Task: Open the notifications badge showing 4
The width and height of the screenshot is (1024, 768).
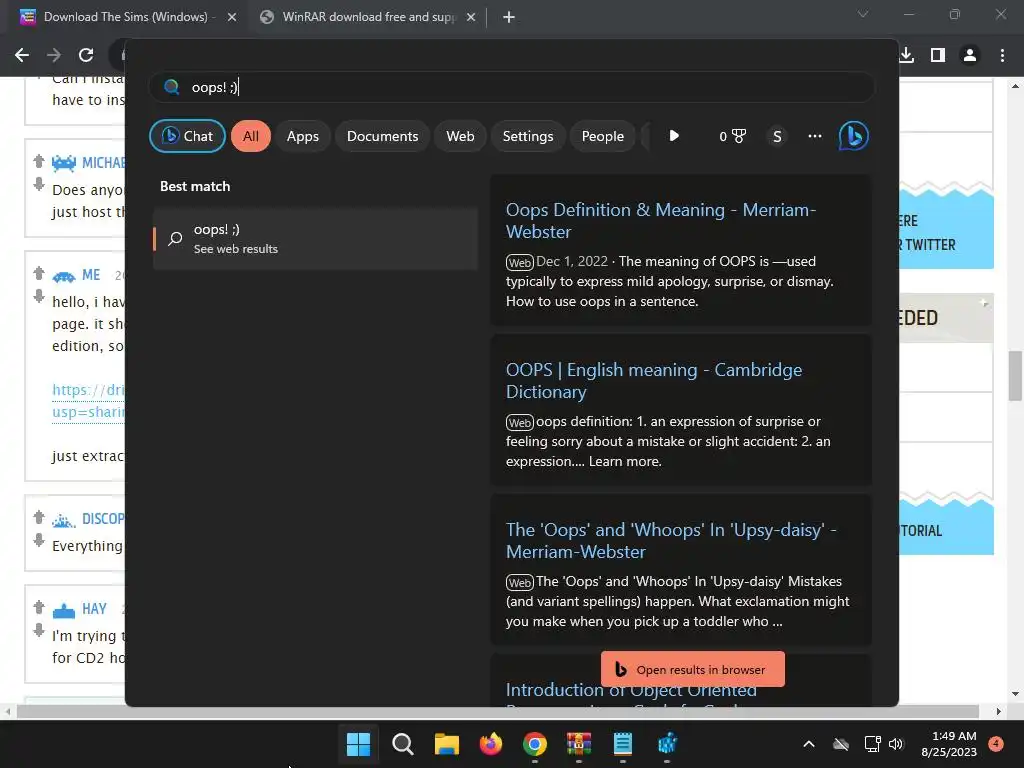Action: [996, 744]
